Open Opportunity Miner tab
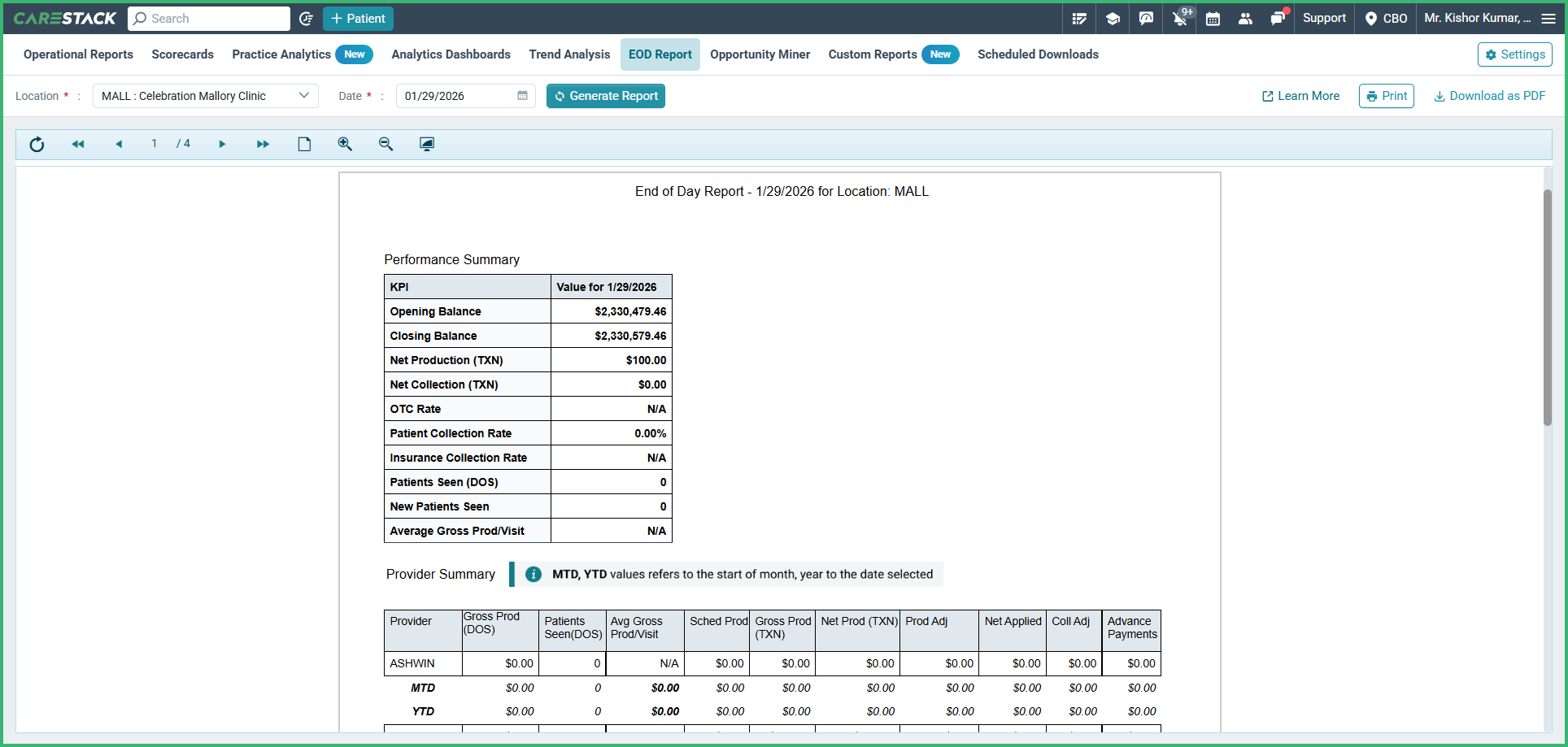 pyautogui.click(x=760, y=54)
